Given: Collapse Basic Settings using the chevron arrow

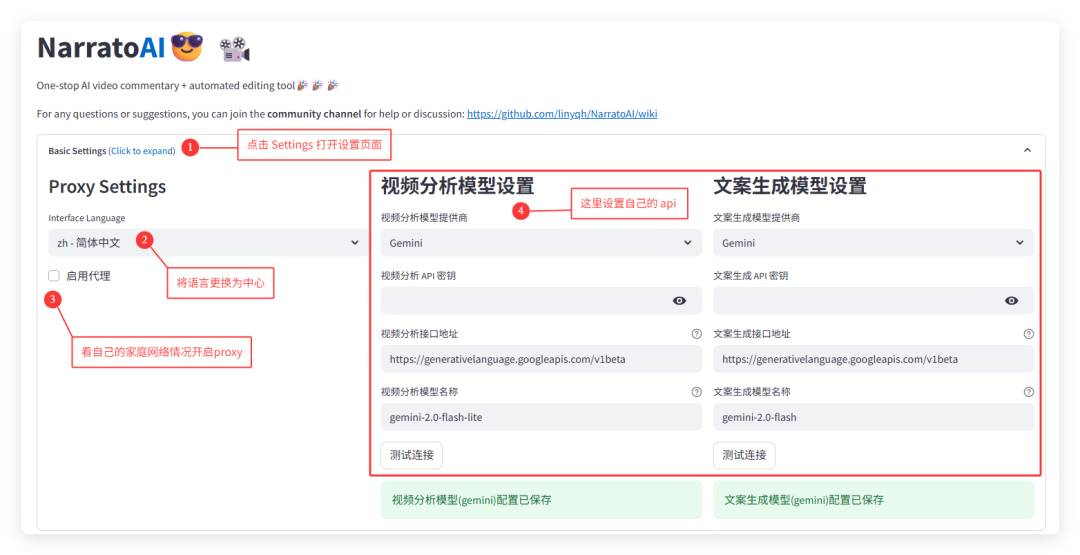Looking at the screenshot, I should 1026,150.
